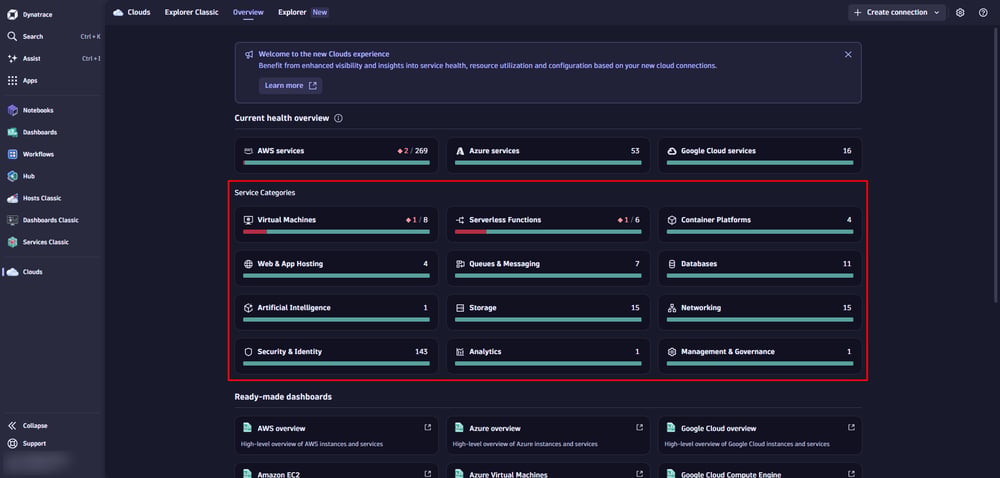1000x478 pixels.
Task: Click info icon next to Current health overview
Action: (x=338, y=118)
